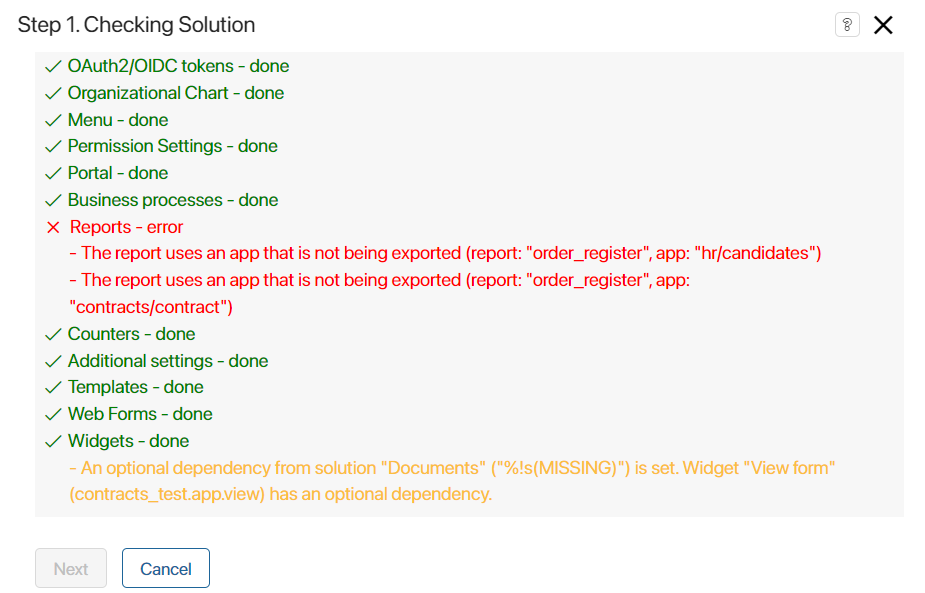This screenshot has height=593, width=925.
Task: Click the red X icon beside Reports
Action: 53,227
